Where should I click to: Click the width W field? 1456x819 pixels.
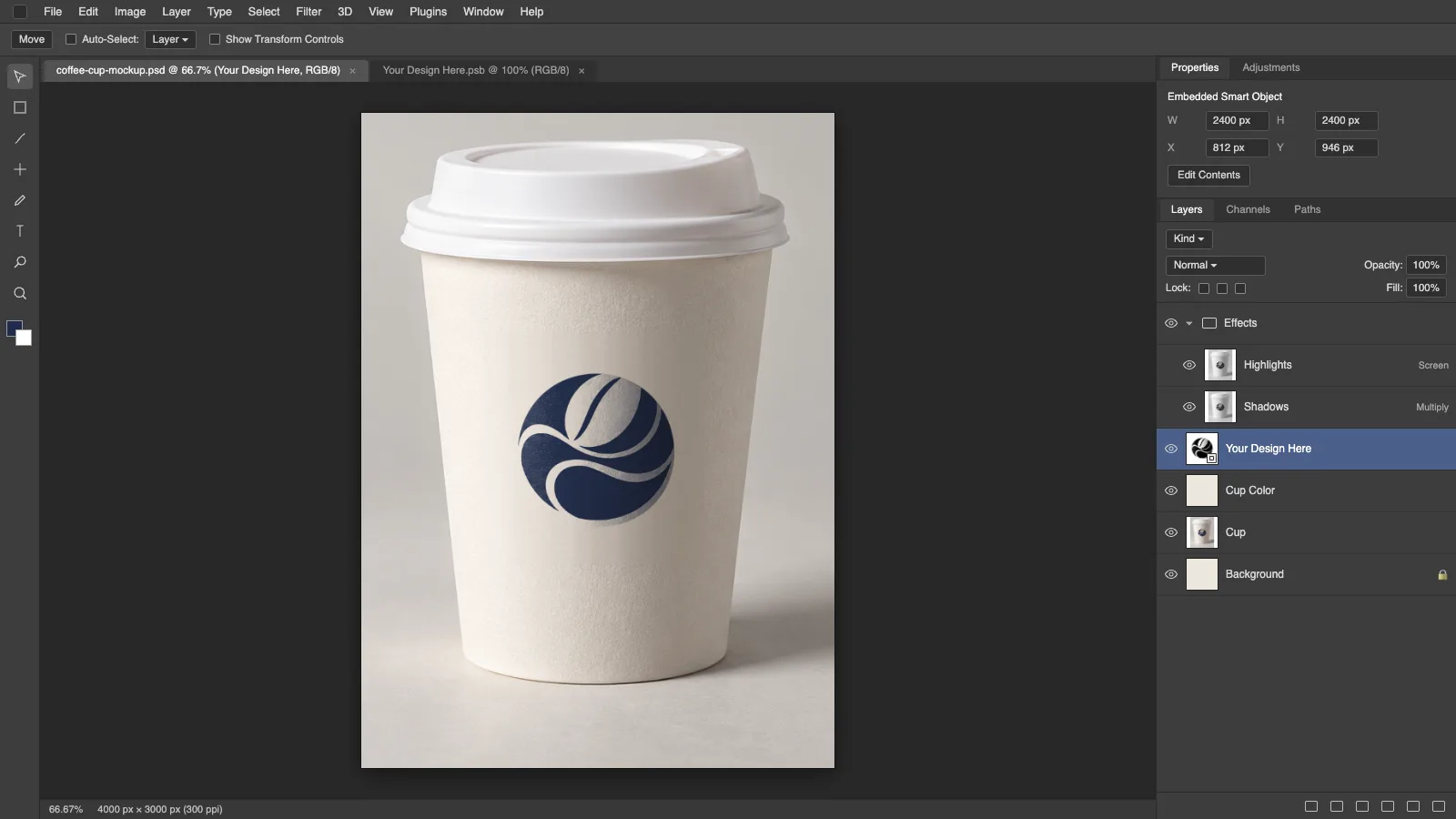pos(1237,120)
